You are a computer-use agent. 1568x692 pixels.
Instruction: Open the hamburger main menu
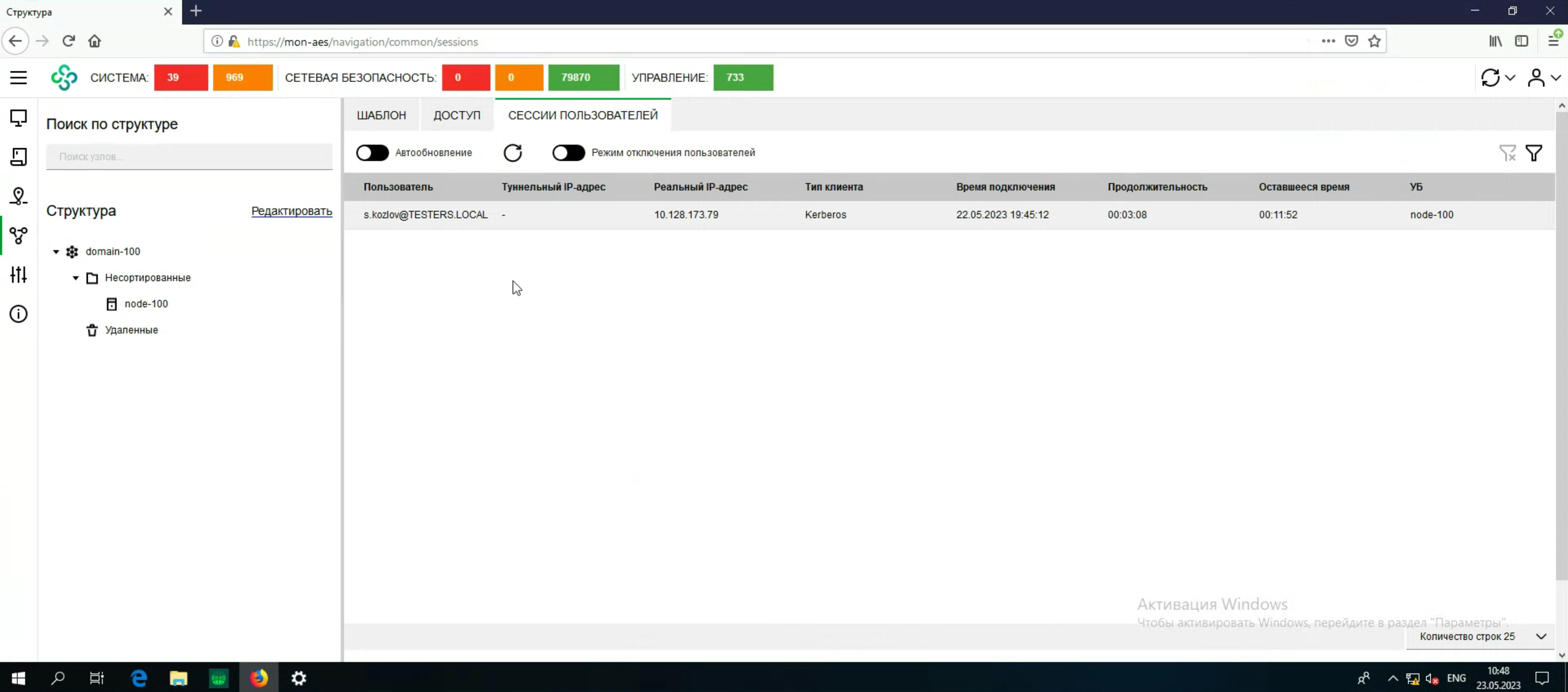pos(18,77)
